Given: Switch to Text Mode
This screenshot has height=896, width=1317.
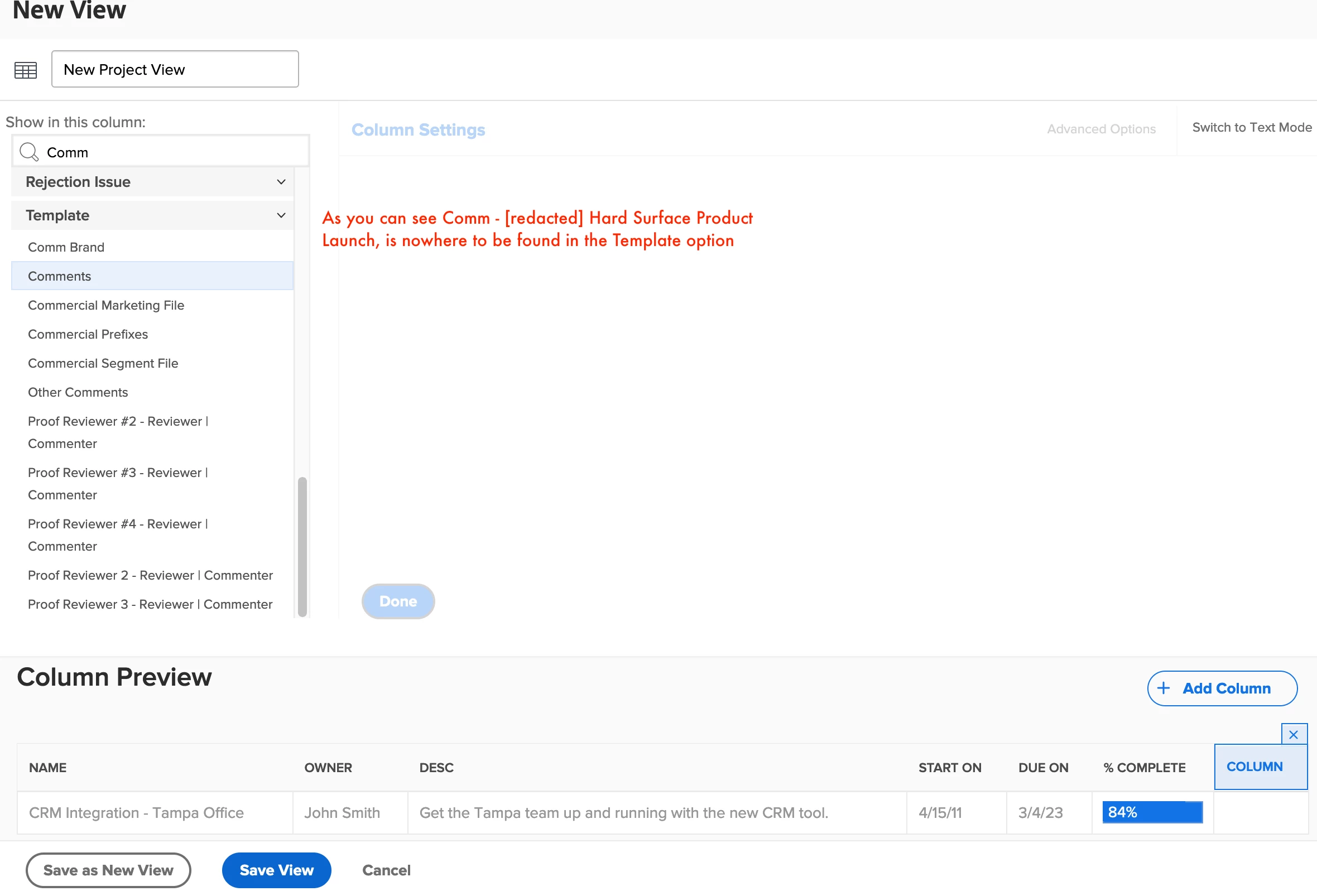Looking at the screenshot, I should 1251,127.
